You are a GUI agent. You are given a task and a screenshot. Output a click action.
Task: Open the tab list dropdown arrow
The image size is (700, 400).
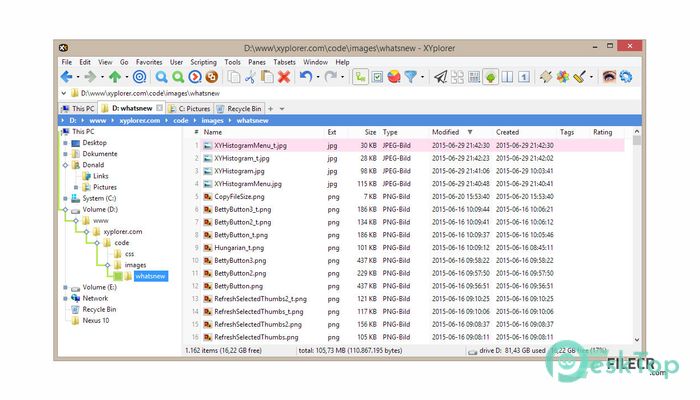(x=282, y=108)
